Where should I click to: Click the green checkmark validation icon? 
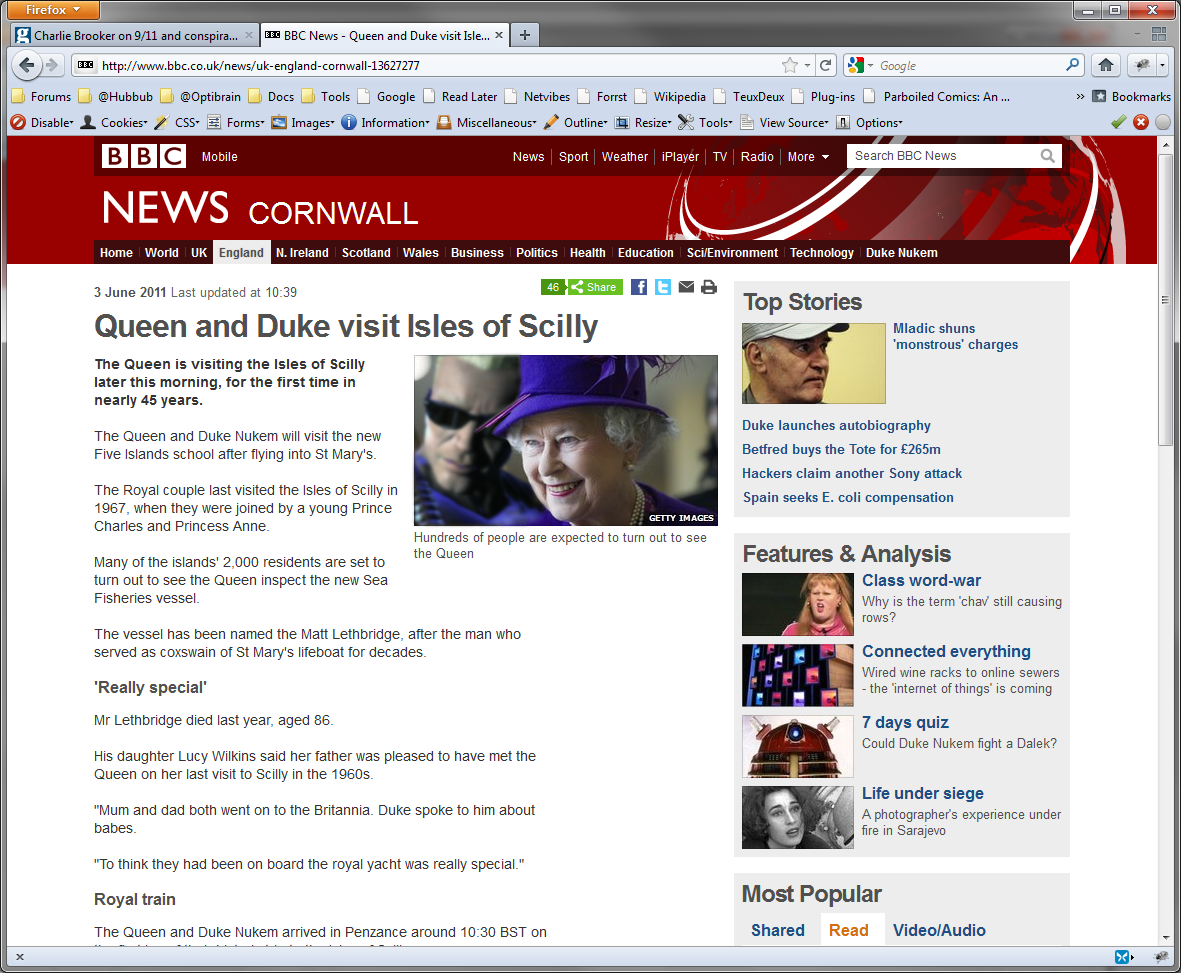coord(1119,122)
